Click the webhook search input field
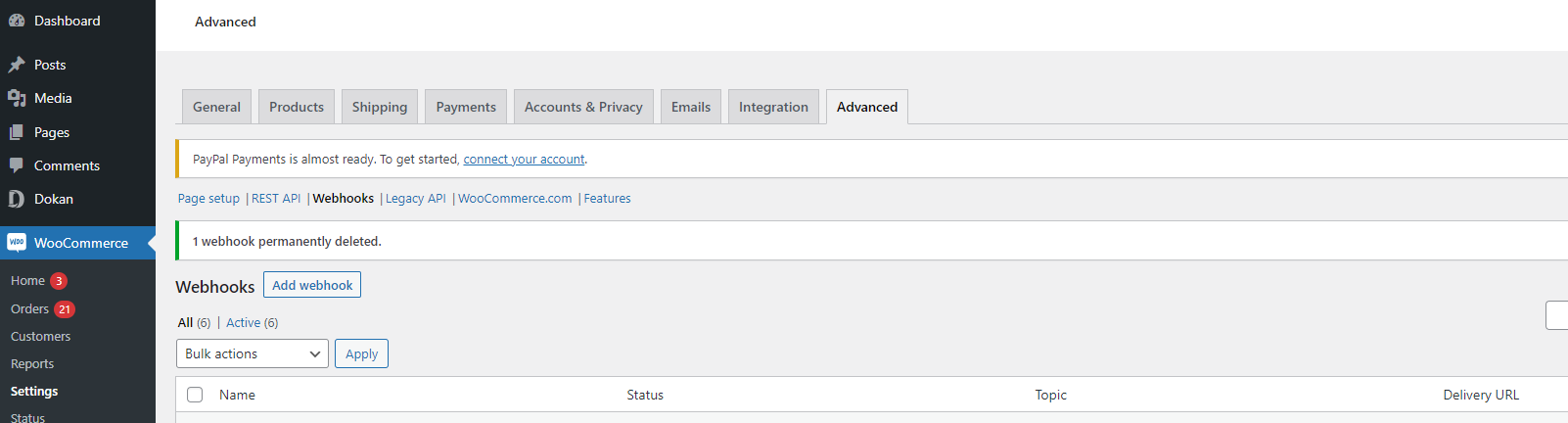 [1556, 315]
